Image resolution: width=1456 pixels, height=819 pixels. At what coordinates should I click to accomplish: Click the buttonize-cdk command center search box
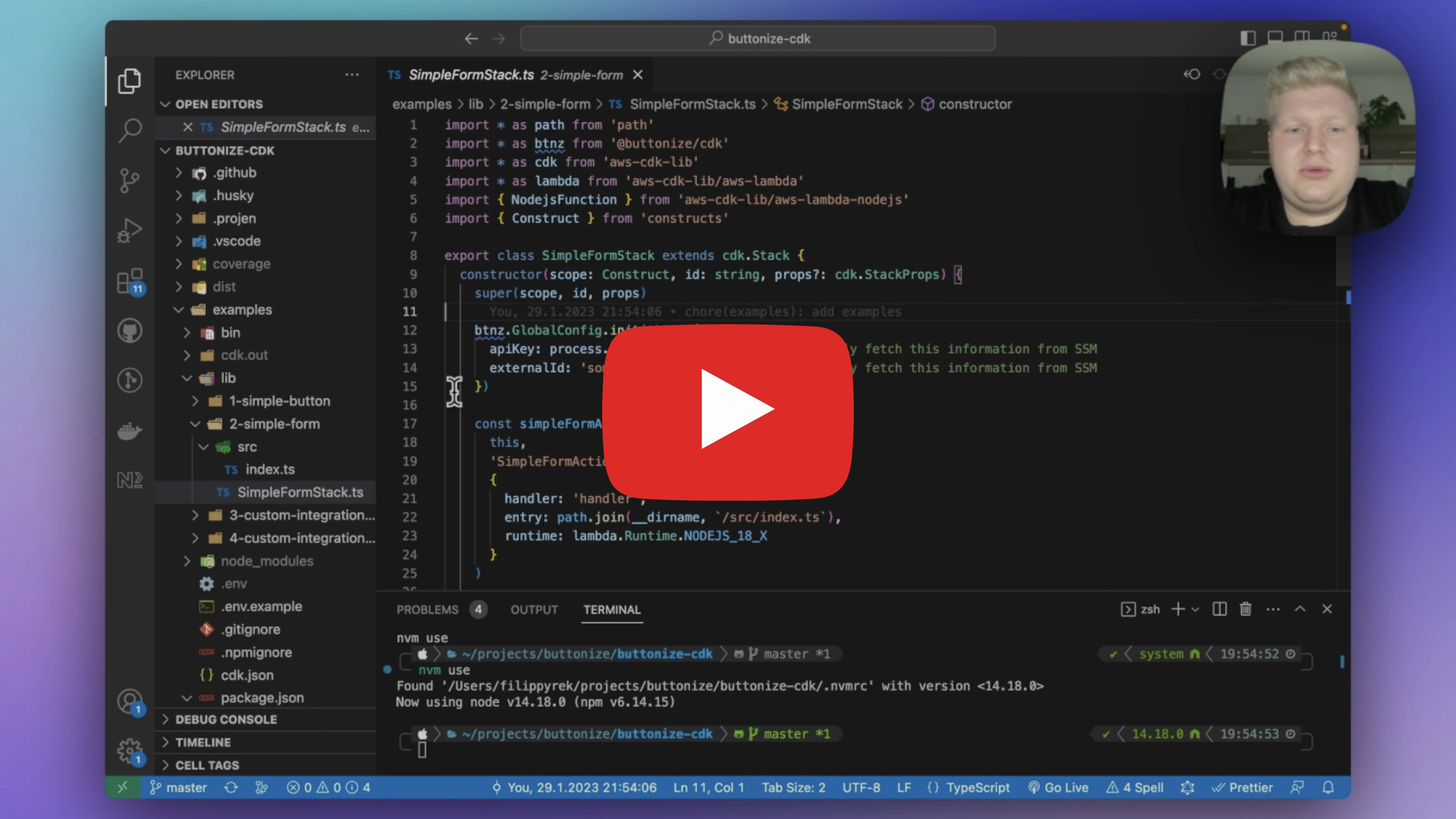tap(758, 38)
